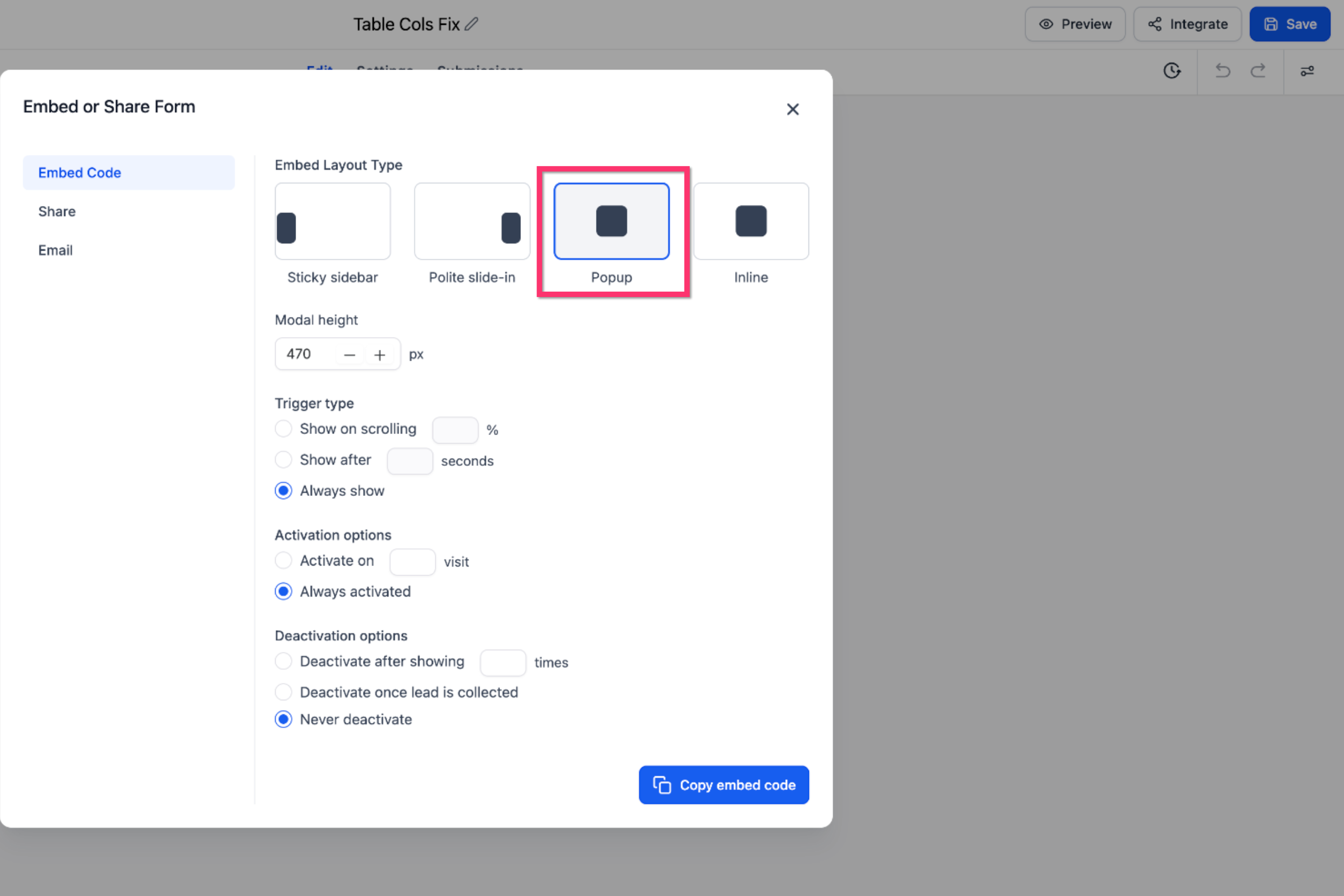Select the Inline embed layout
1344x896 pixels.
(x=751, y=221)
